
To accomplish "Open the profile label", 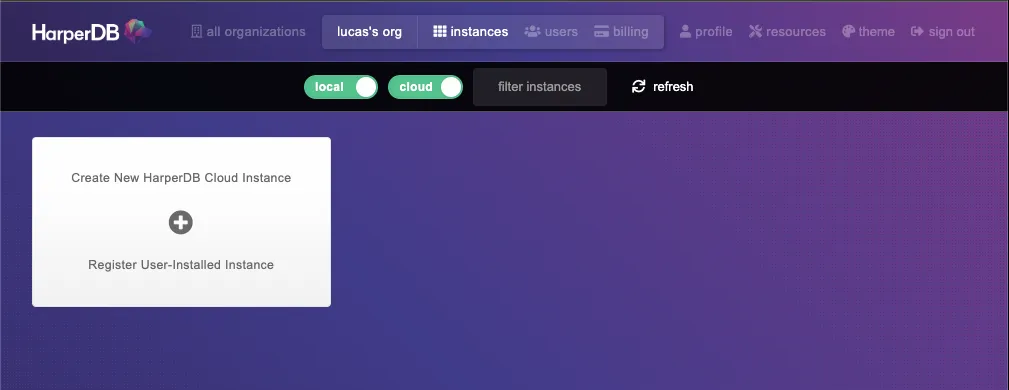I will pyautogui.click(x=714, y=32).
